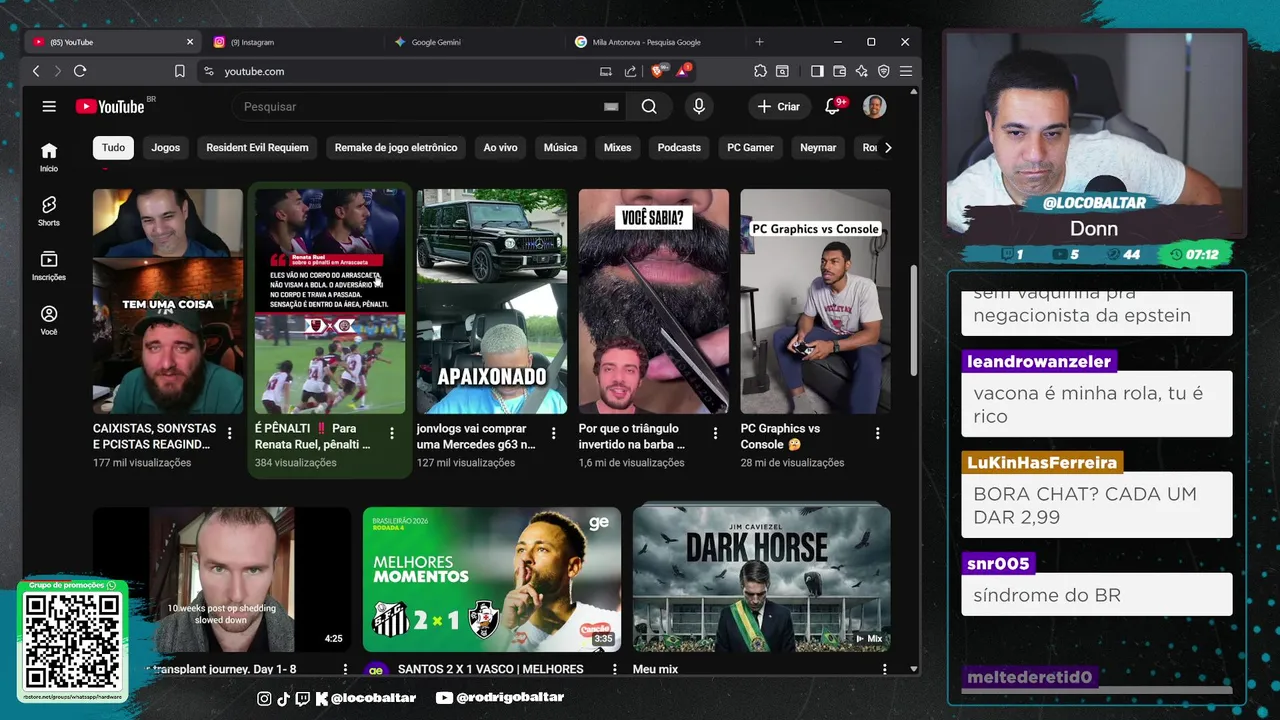The height and width of the screenshot is (720, 1280).
Task: Select the Jogos filter chip
Action: tap(166, 147)
